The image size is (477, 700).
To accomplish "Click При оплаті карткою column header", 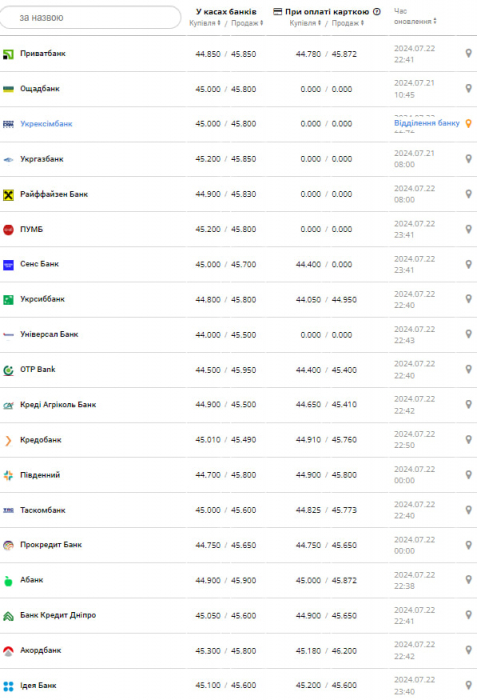I will tap(327, 12).
